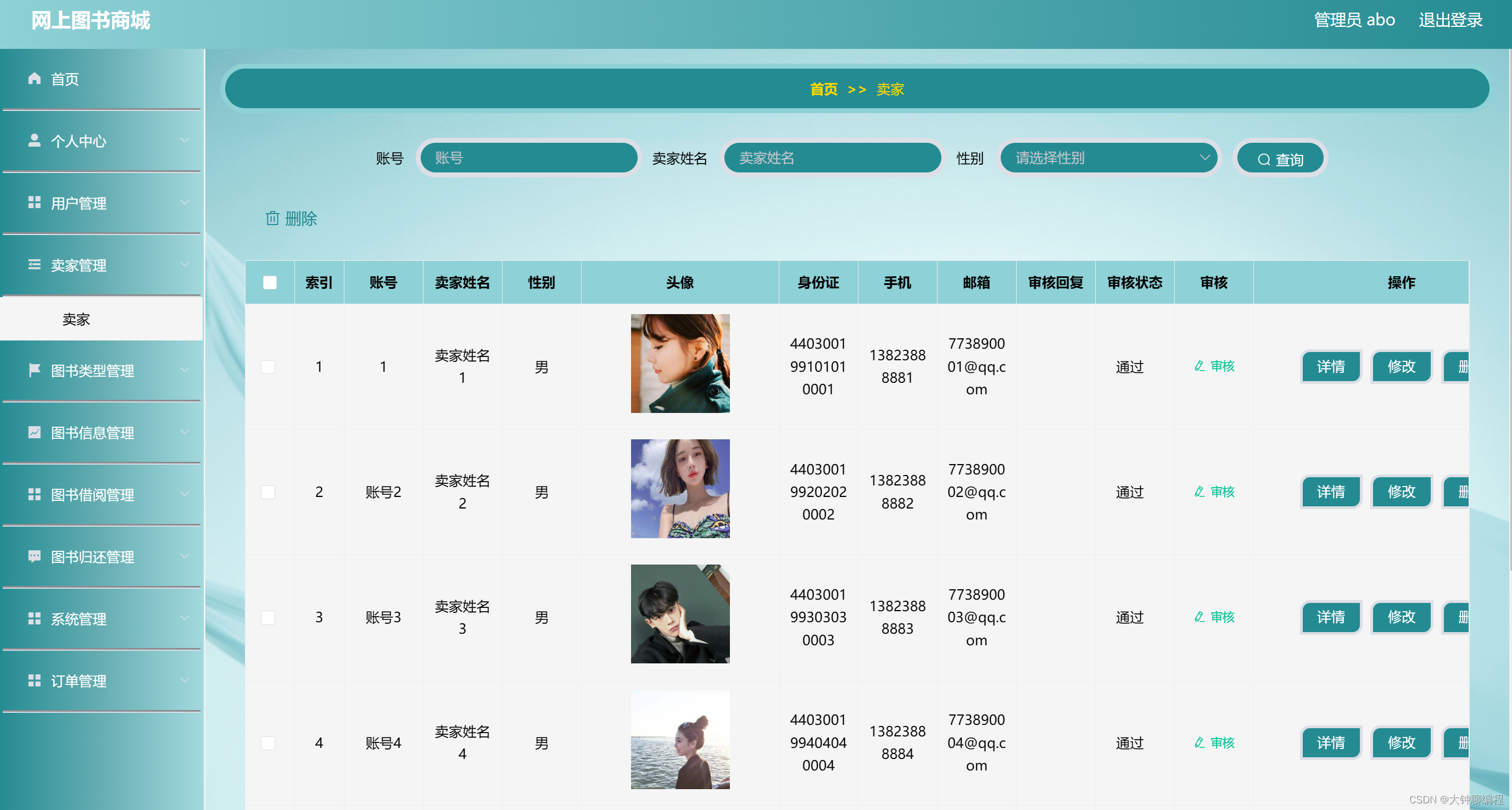Click the flag icon for 图书类型管理
Viewport: 1512px width, 810px height.
coord(34,370)
